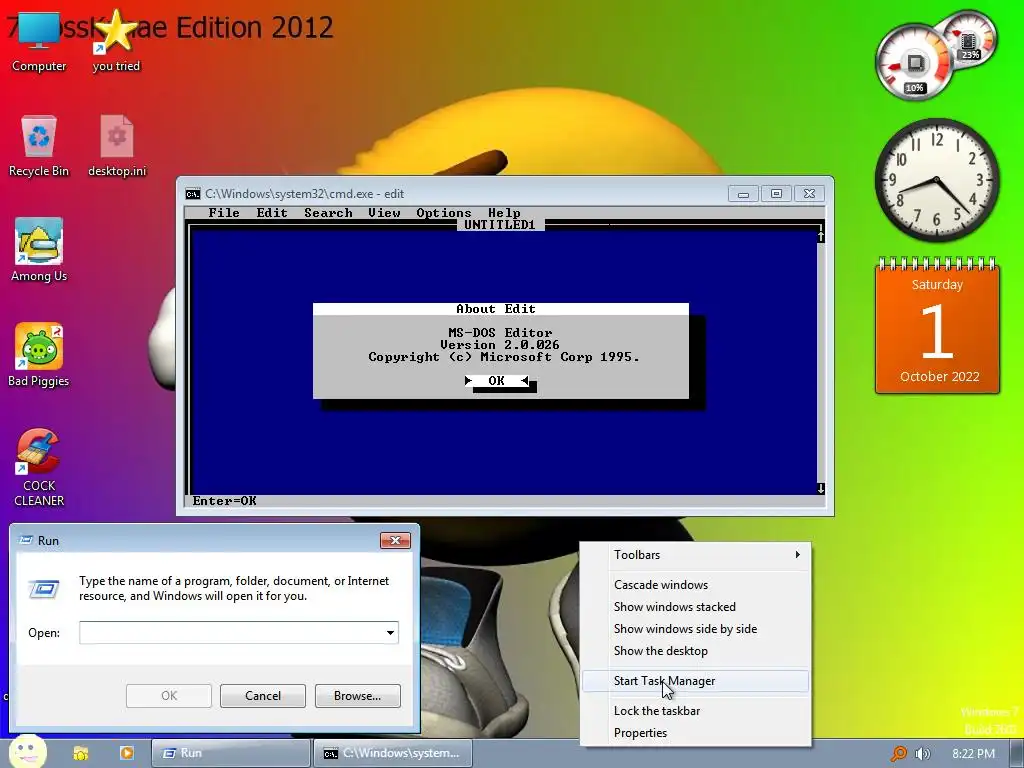Launch the Among Us shortcut
The height and width of the screenshot is (768, 1024).
[39, 251]
